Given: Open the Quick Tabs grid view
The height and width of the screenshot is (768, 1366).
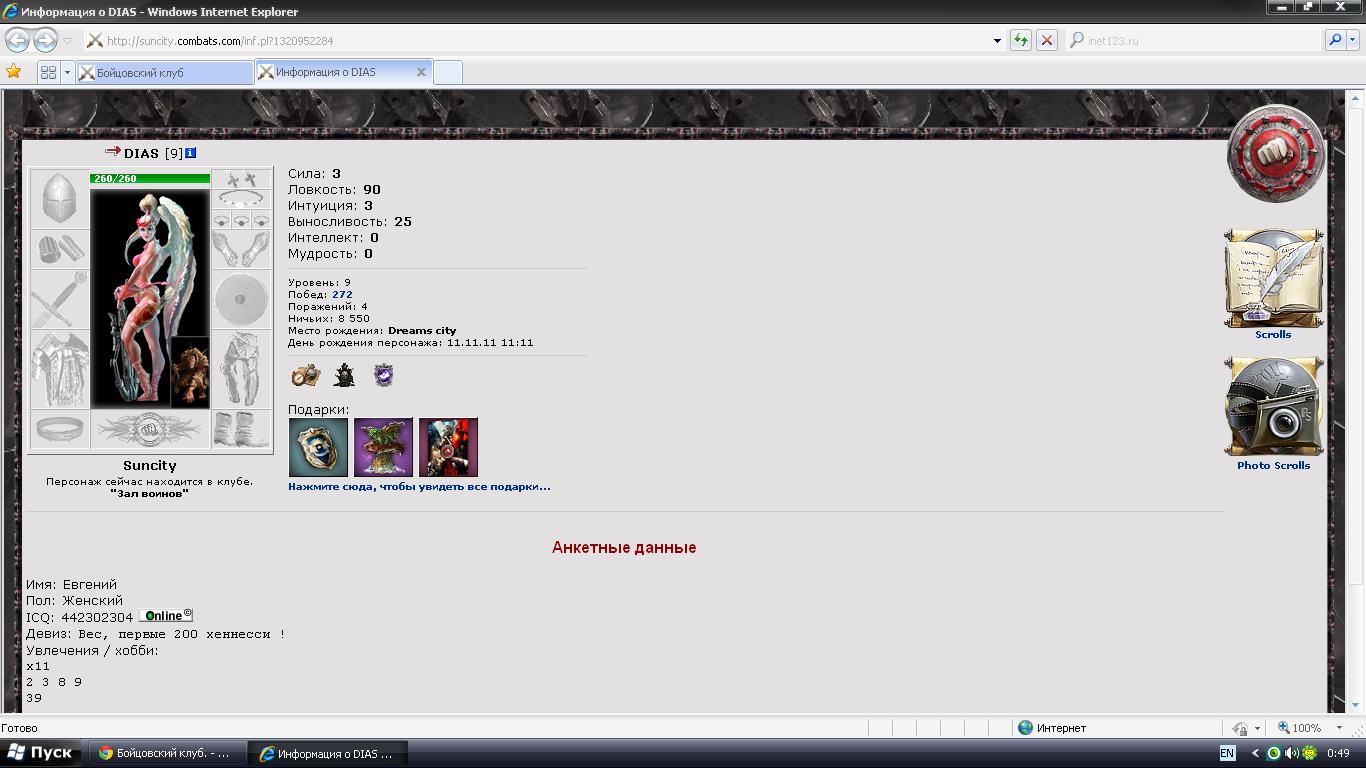Looking at the screenshot, I should 48,72.
